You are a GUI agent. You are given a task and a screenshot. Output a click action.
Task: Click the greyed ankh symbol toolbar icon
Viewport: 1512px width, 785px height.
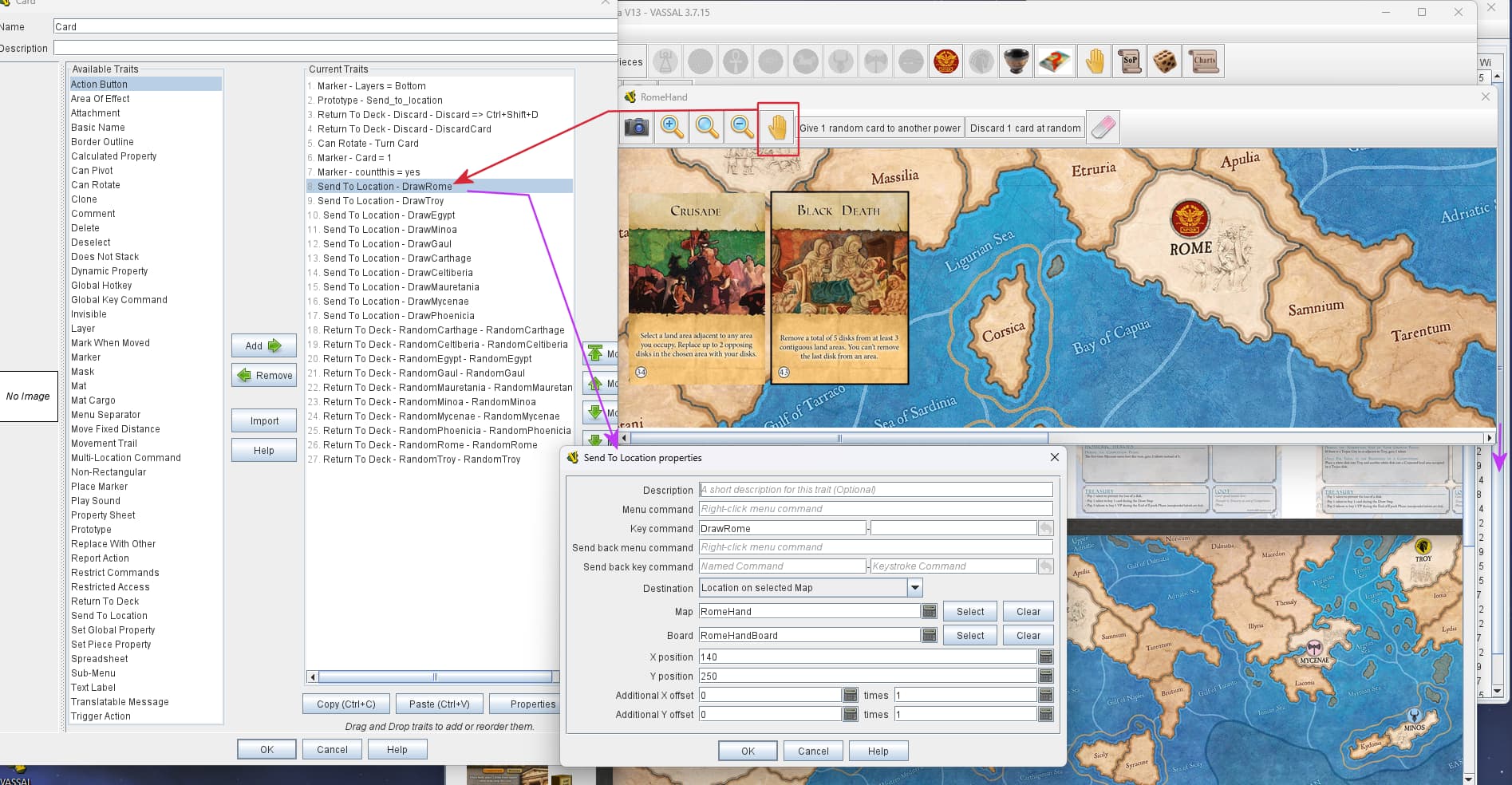point(736,61)
